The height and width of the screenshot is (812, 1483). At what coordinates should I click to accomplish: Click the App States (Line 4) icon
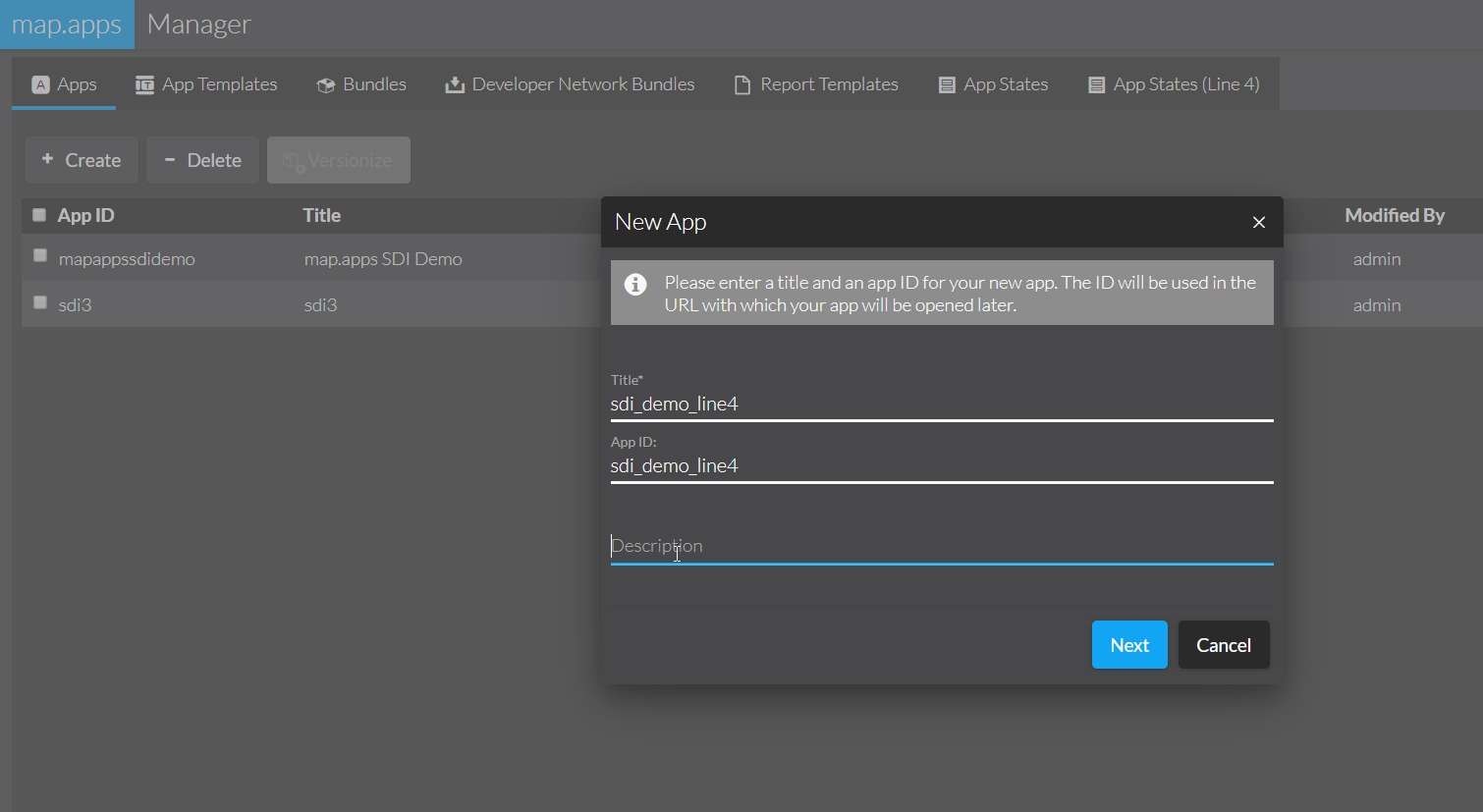1095,84
